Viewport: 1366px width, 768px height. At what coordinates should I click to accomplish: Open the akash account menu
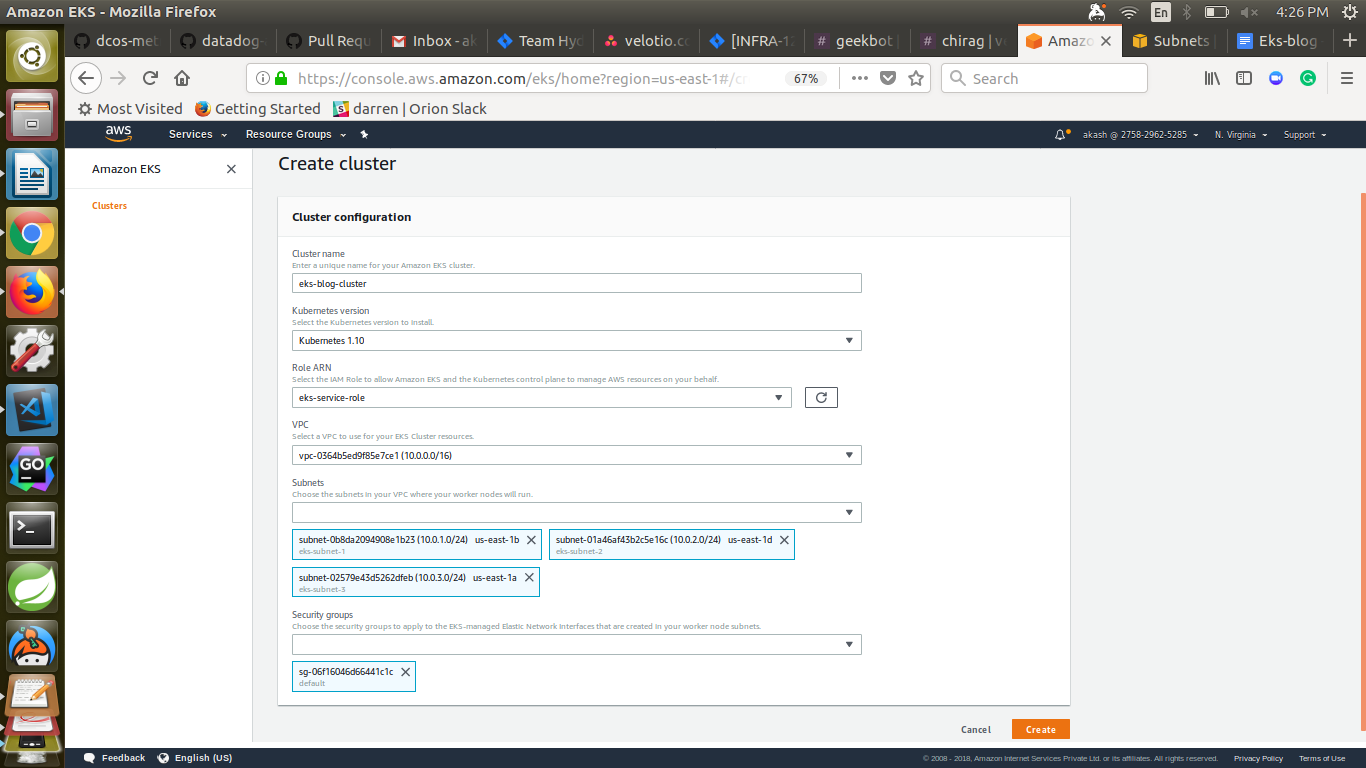point(1140,134)
